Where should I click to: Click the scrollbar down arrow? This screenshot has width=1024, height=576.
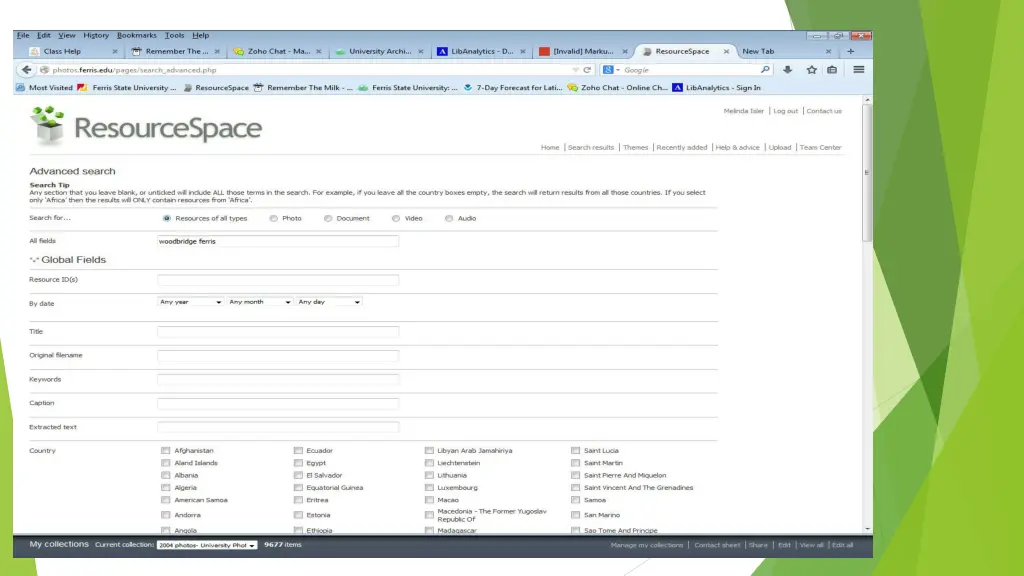[867, 529]
